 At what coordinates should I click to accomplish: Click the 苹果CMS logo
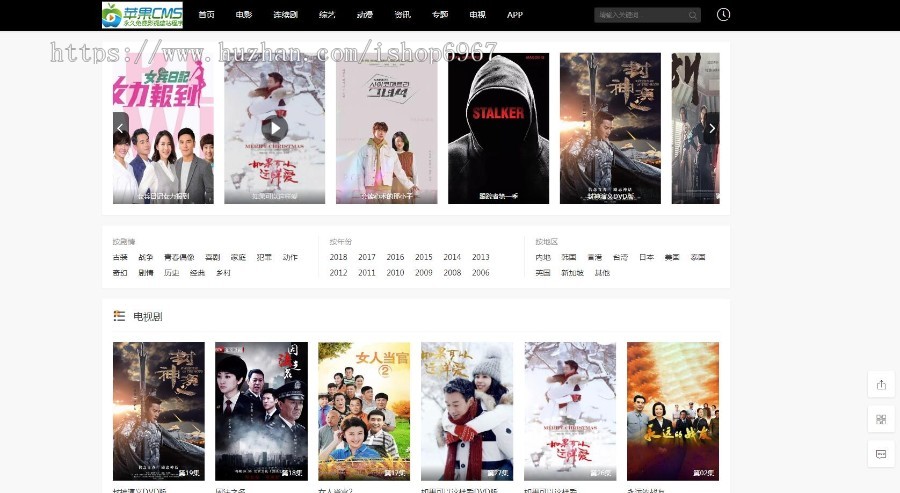tap(142, 15)
